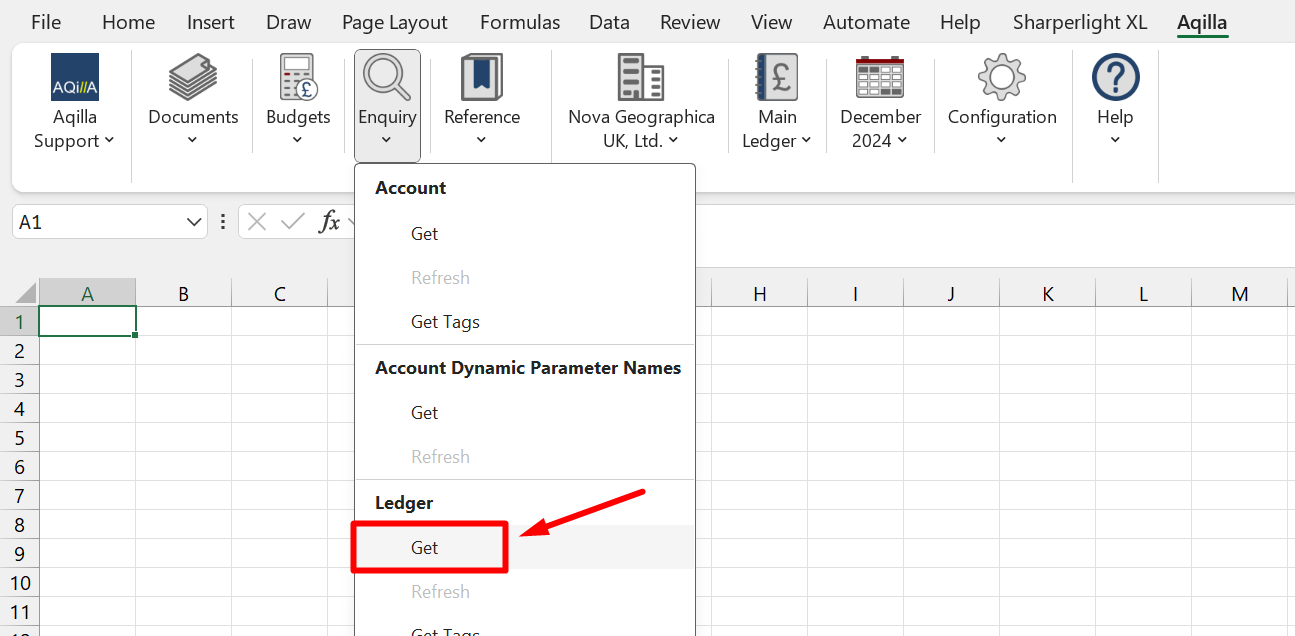Select row 5 header
The width and height of the screenshot is (1295, 636).
tap(20, 438)
